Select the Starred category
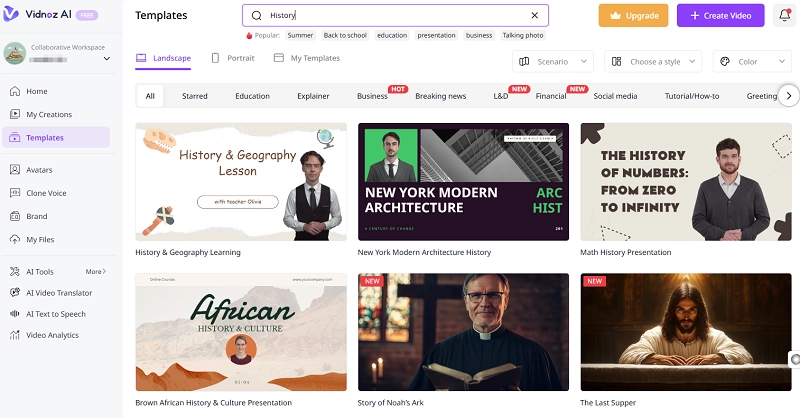 [x=195, y=96]
